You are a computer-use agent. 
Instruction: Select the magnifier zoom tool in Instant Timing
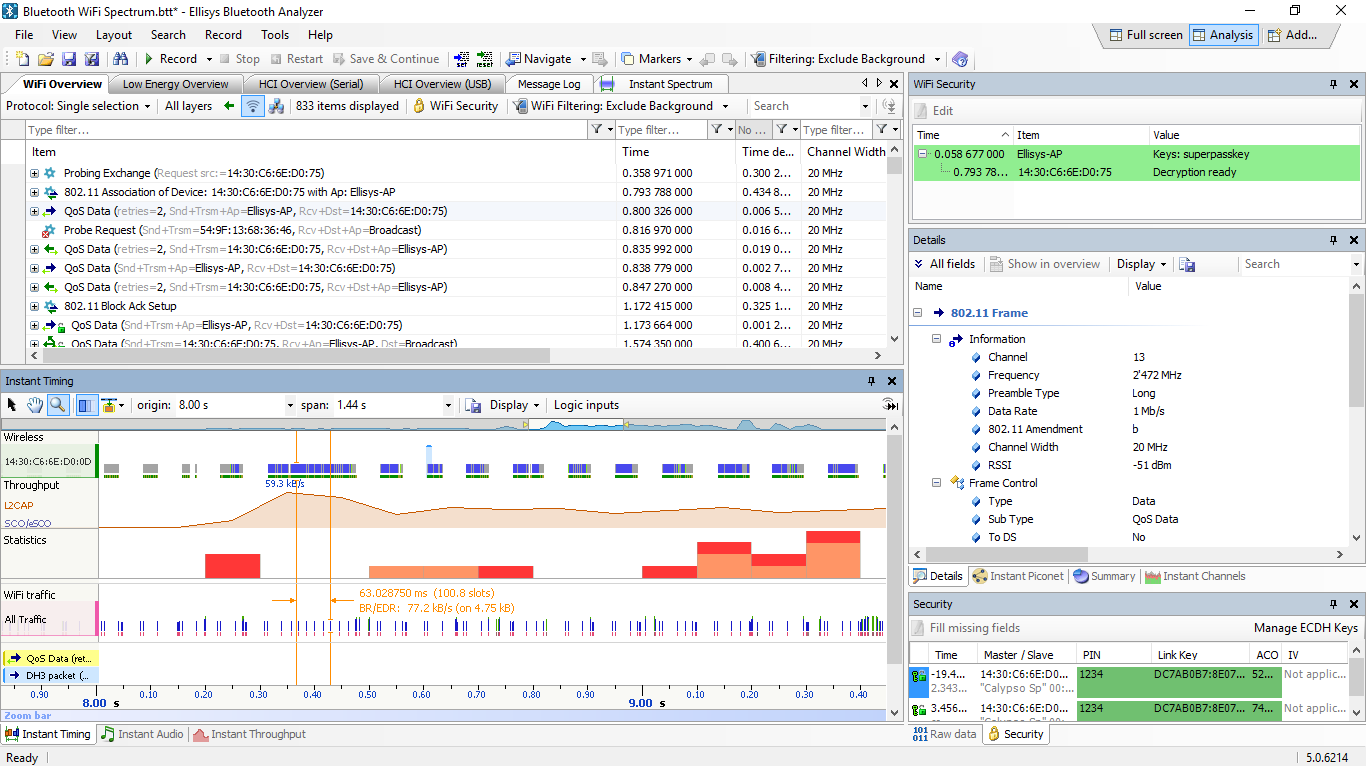58,405
